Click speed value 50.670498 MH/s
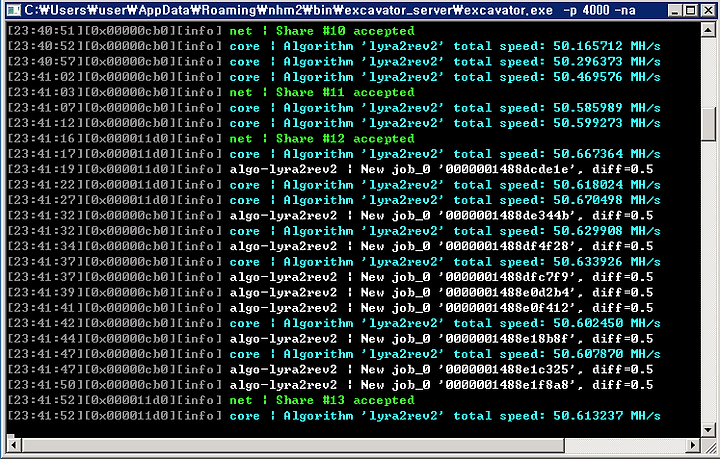 click(x=607, y=200)
